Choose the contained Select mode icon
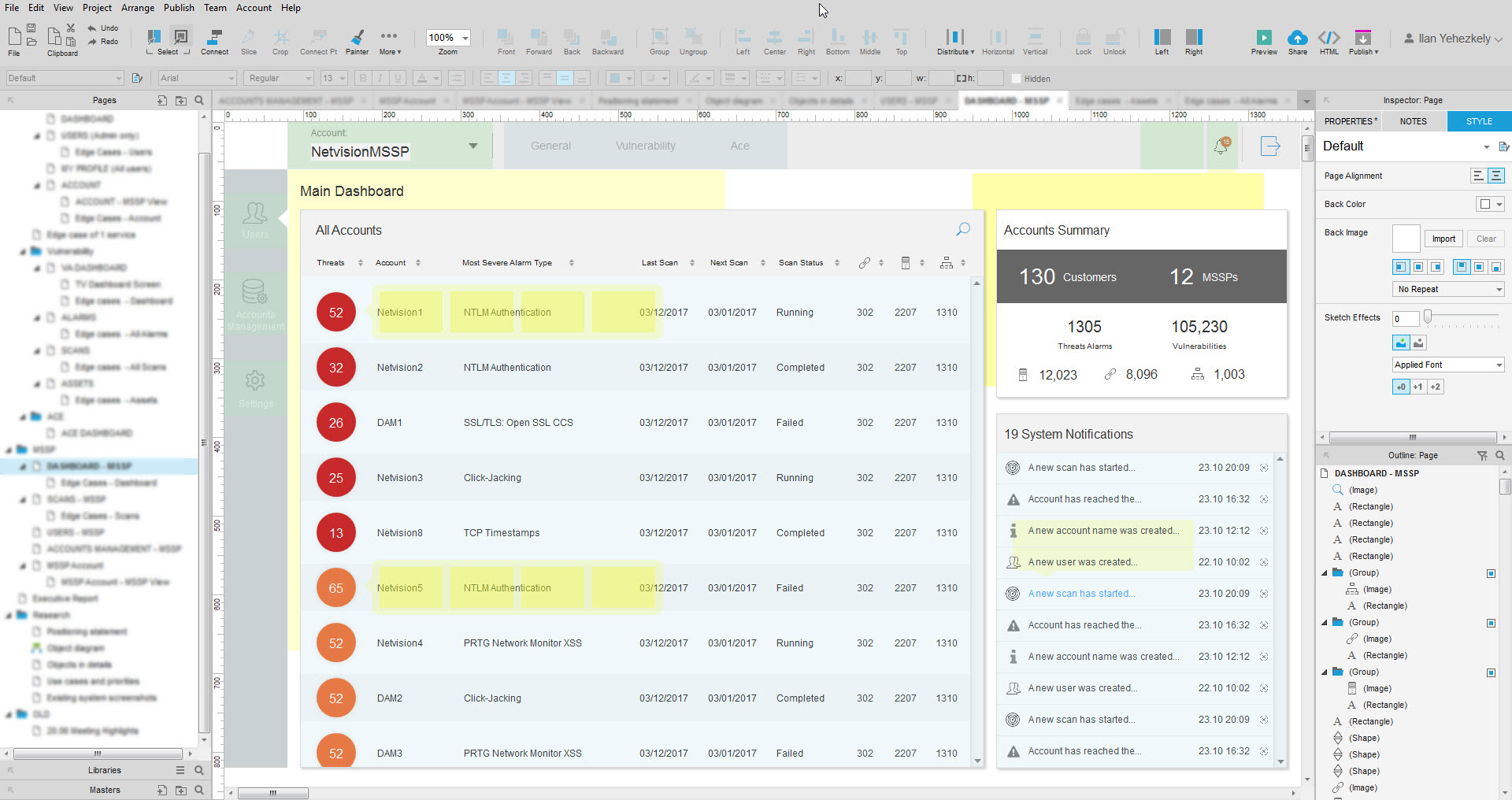This screenshot has width=1512, height=800. coord(181,36)
